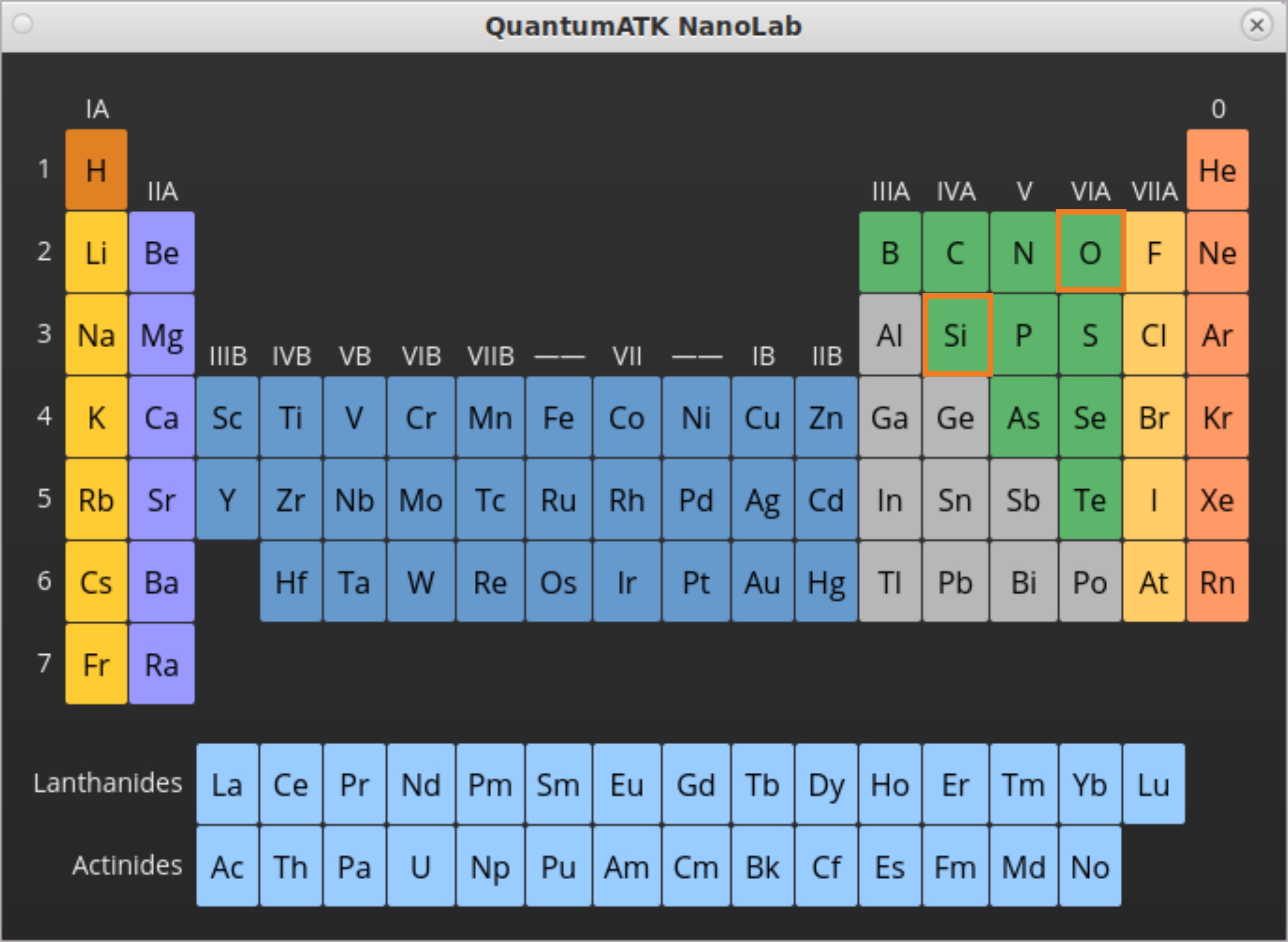Select Calcium (Ca) element
Image resolution: width=1288 pixels, height=942 pixels.
point(162,417)
